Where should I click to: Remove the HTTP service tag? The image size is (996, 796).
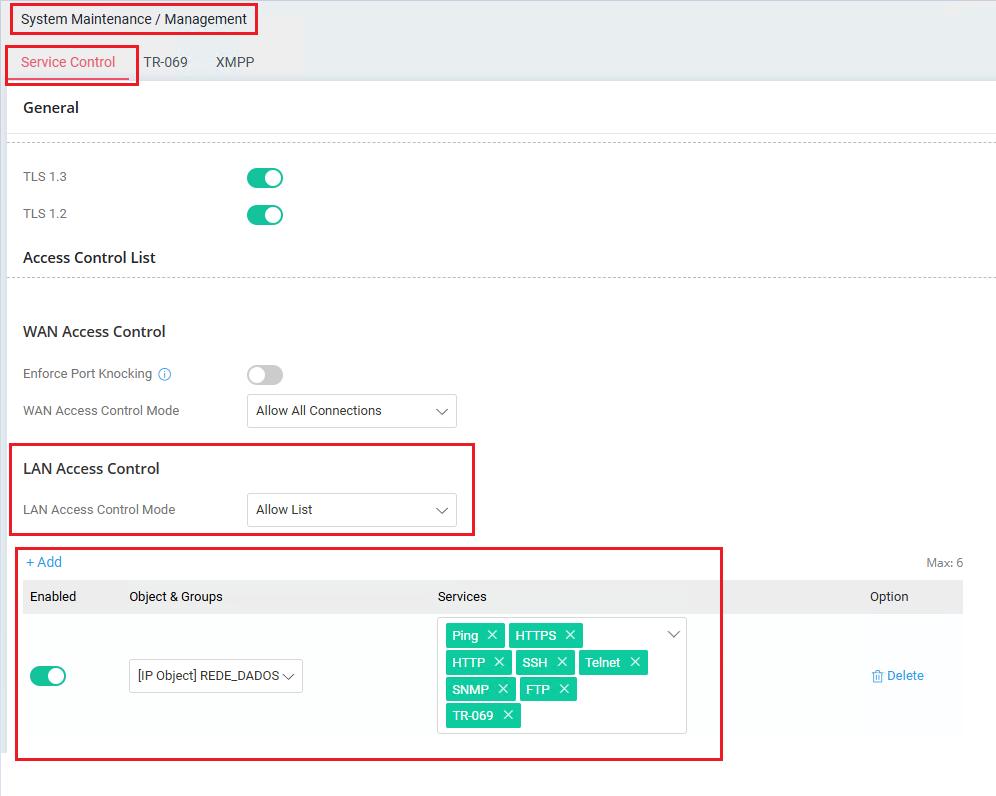499,662
